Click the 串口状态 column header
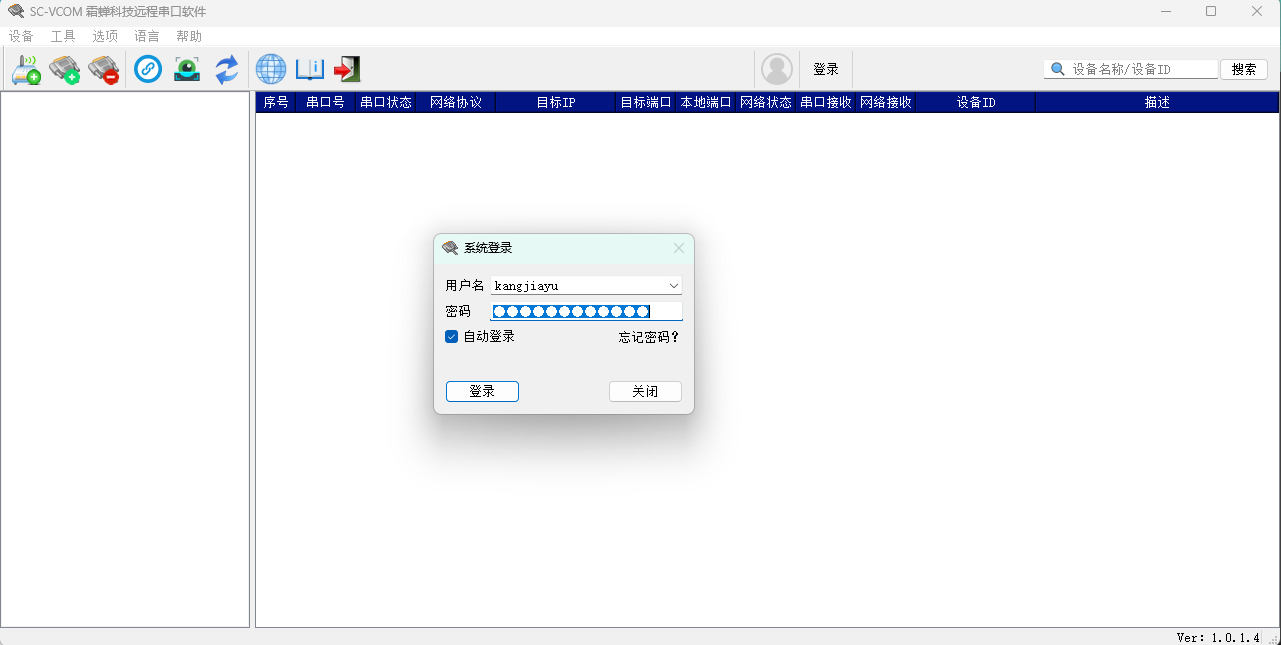This screenshot has height=645, width=1281. click(386, 102)
